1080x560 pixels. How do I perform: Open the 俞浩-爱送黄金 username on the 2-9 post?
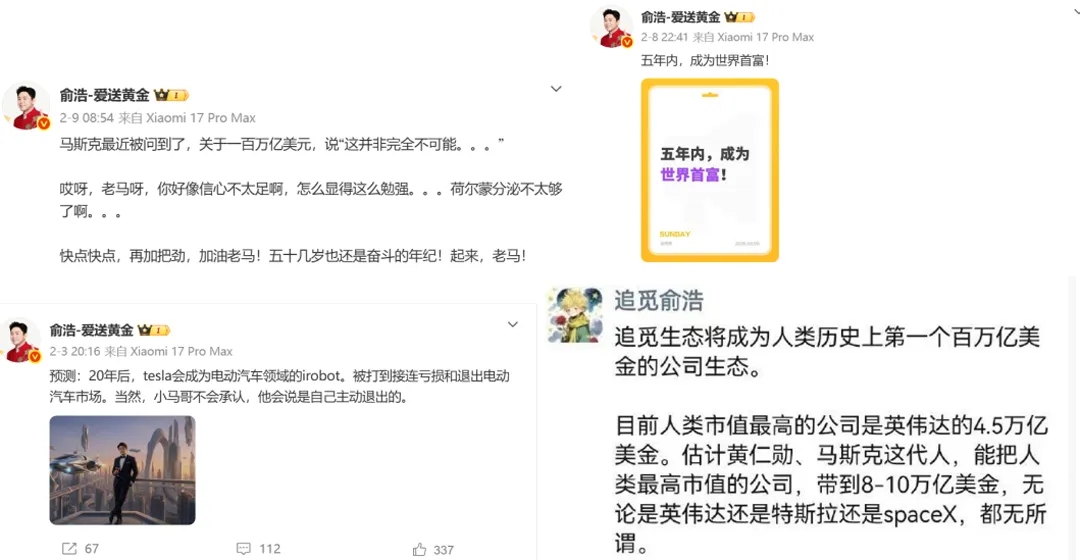104,95
